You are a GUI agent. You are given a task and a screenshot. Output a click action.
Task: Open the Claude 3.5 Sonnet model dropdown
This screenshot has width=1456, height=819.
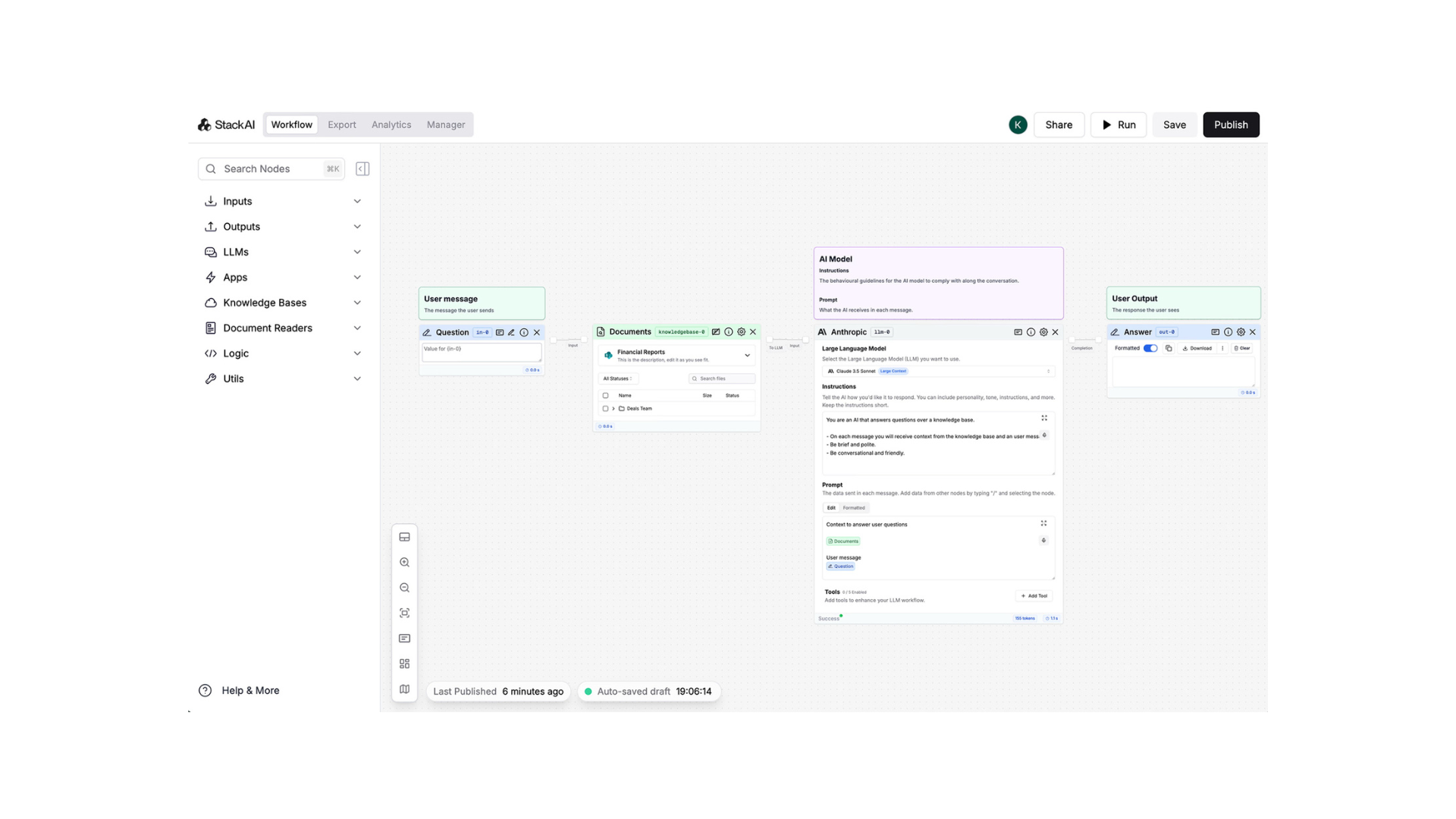point(938,371)
